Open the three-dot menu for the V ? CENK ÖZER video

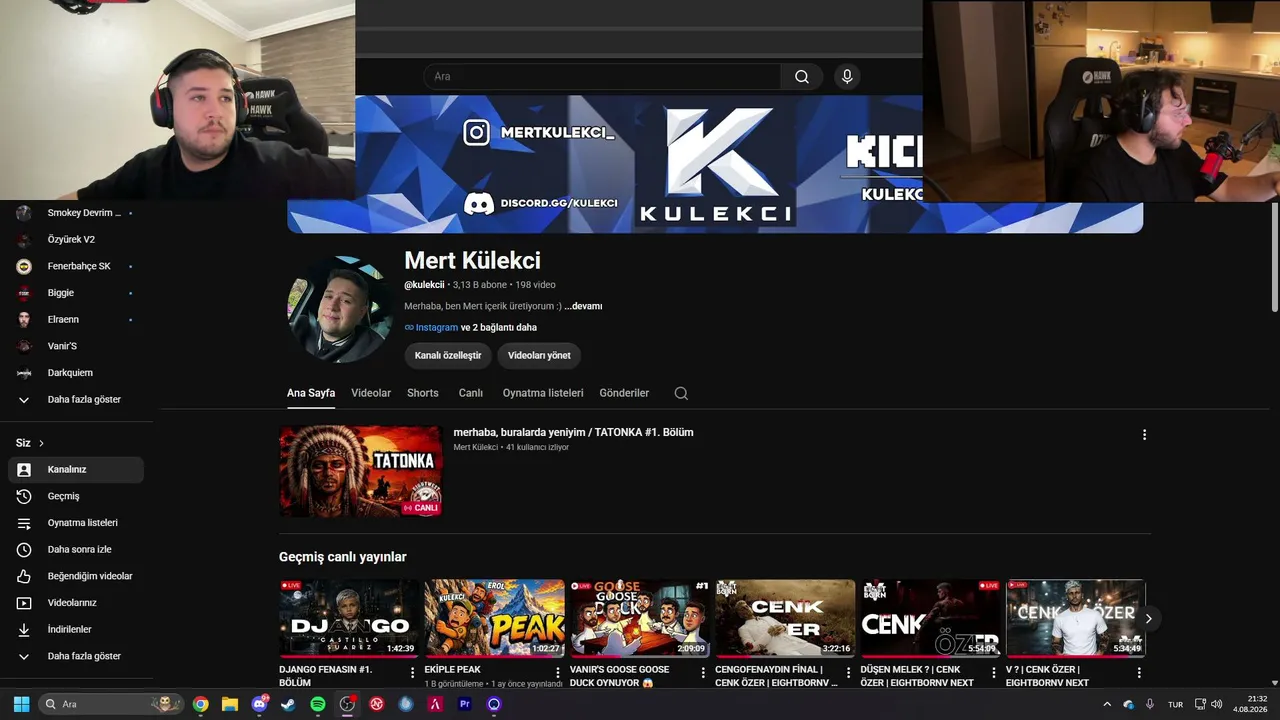(1139, 673)
